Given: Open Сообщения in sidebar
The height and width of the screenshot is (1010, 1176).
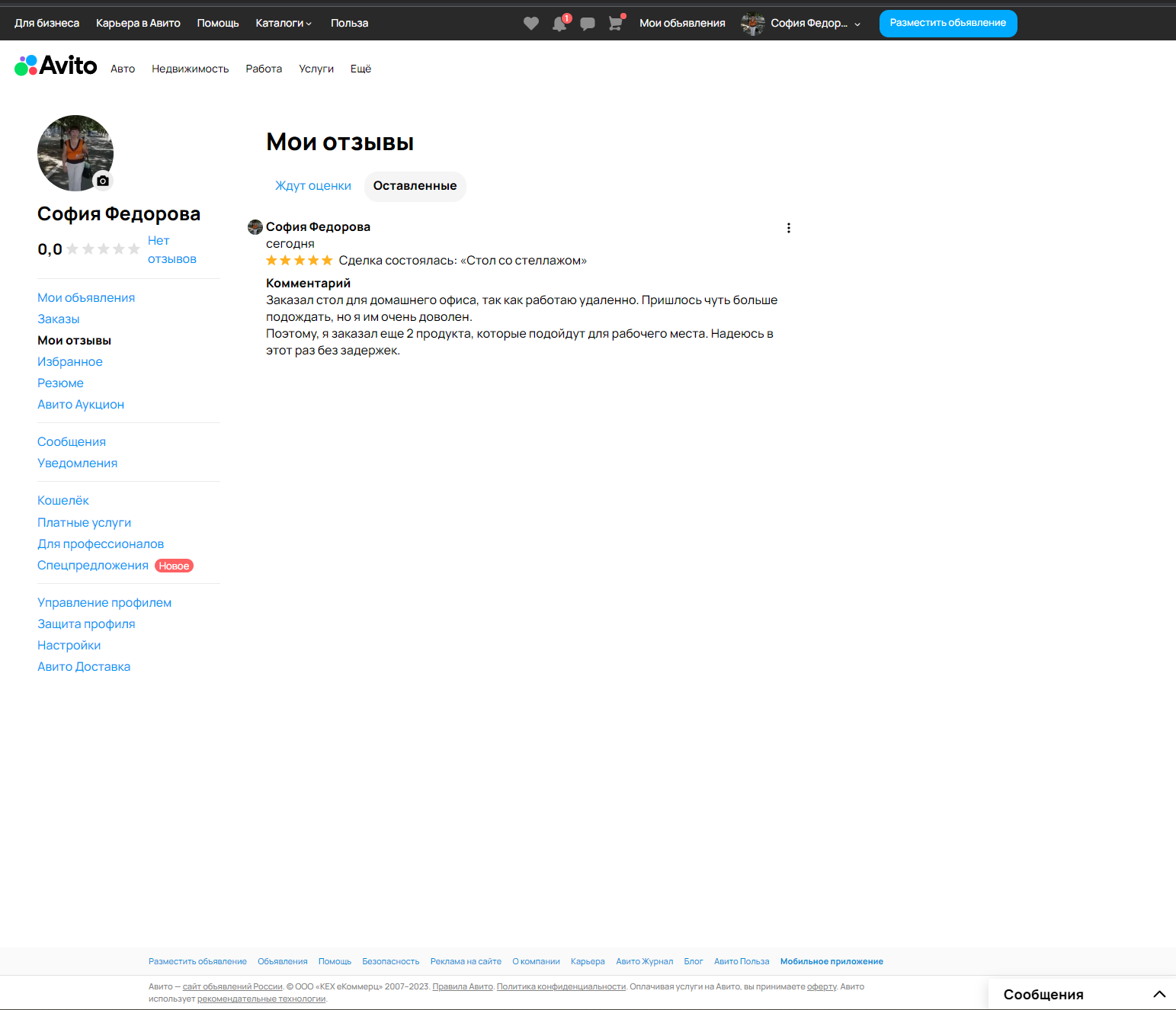Looking at the screenshot, I should click(x=72, y=442).
